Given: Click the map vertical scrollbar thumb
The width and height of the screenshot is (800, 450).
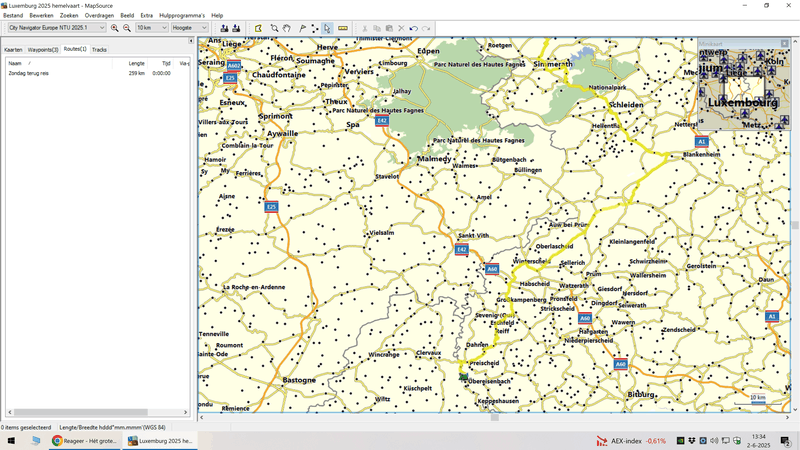Looking at the screenshot, I should (x=795, y=225).
